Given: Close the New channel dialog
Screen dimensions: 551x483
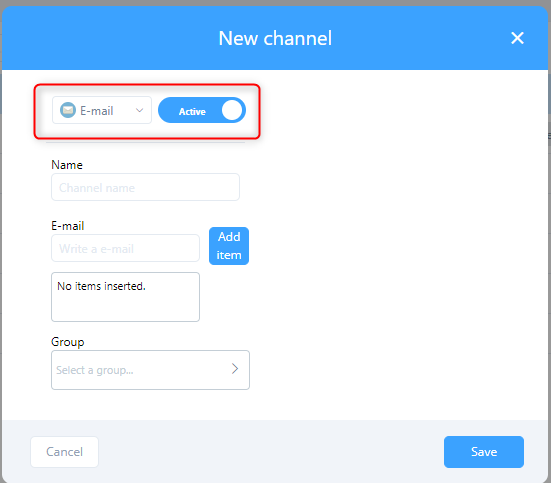Looking at the screenshot, I should tap(517, 38).
